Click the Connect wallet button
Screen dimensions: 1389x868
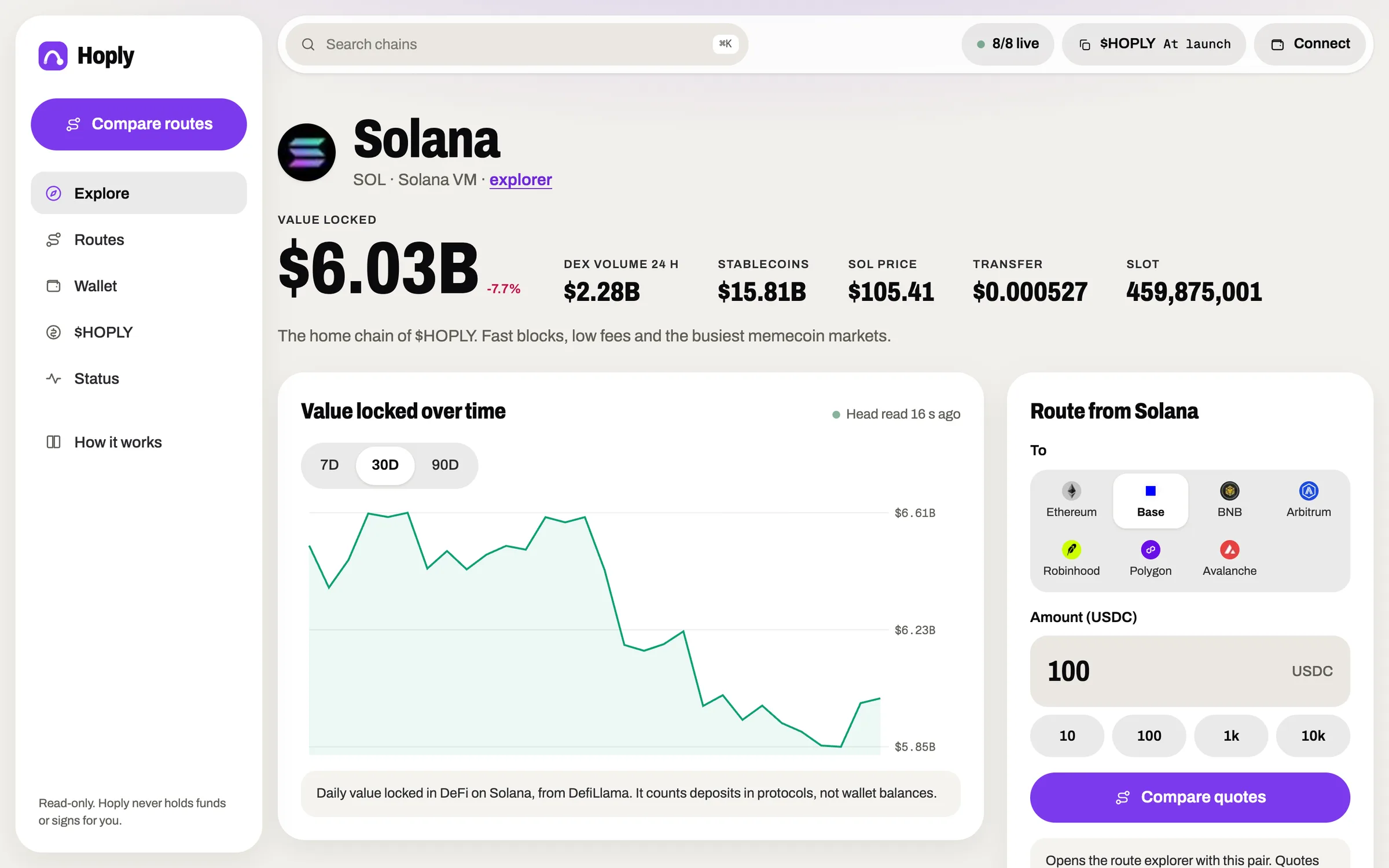click(x=1310, y=45)
